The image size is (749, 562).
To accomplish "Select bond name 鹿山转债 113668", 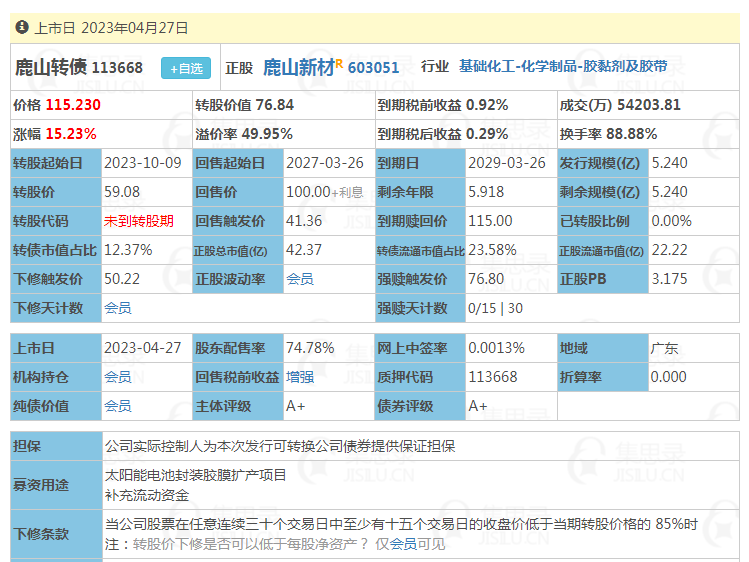I will click(x=79, y=67).
